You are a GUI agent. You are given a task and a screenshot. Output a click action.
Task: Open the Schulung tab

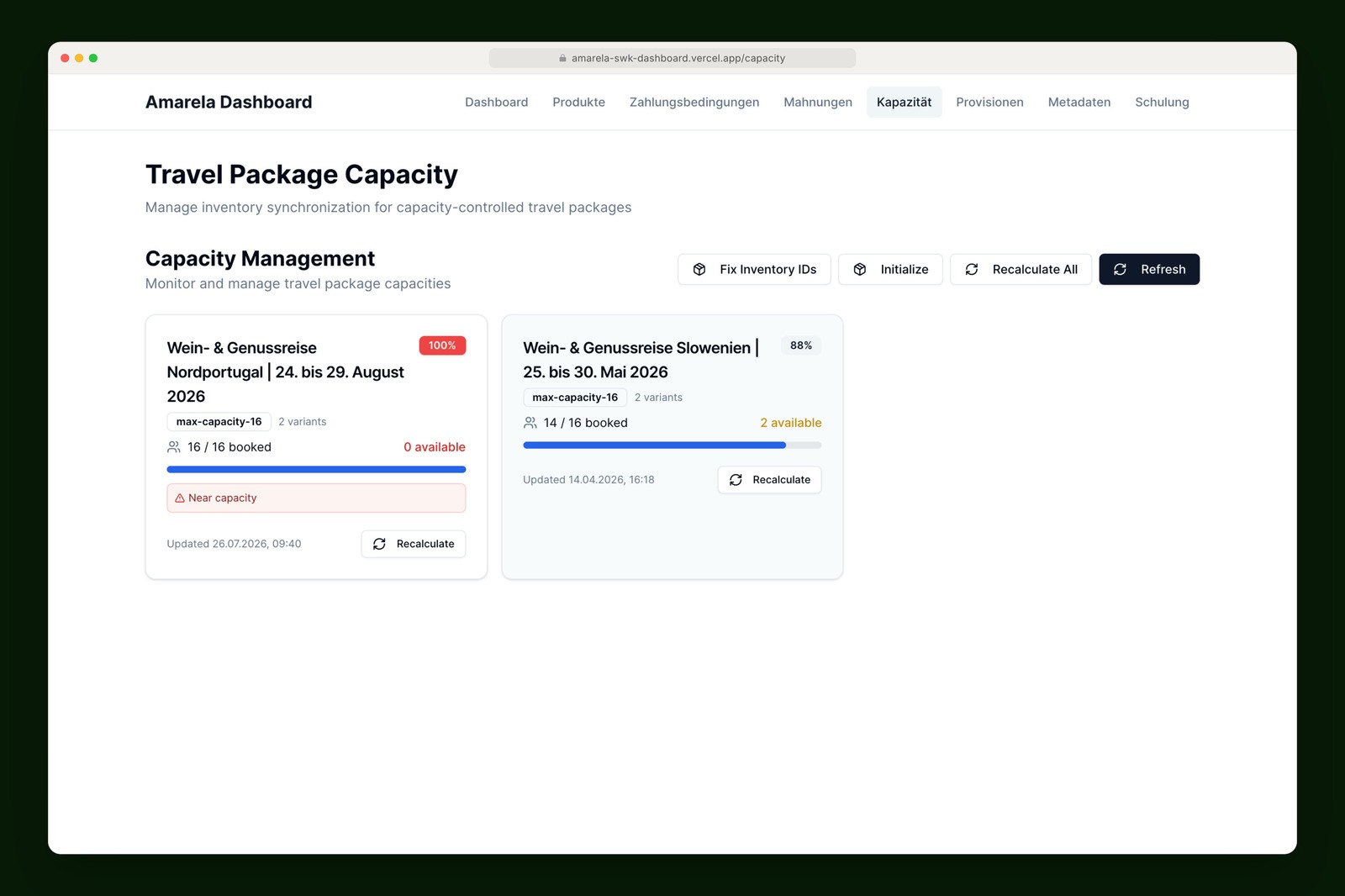(1162, 102)
